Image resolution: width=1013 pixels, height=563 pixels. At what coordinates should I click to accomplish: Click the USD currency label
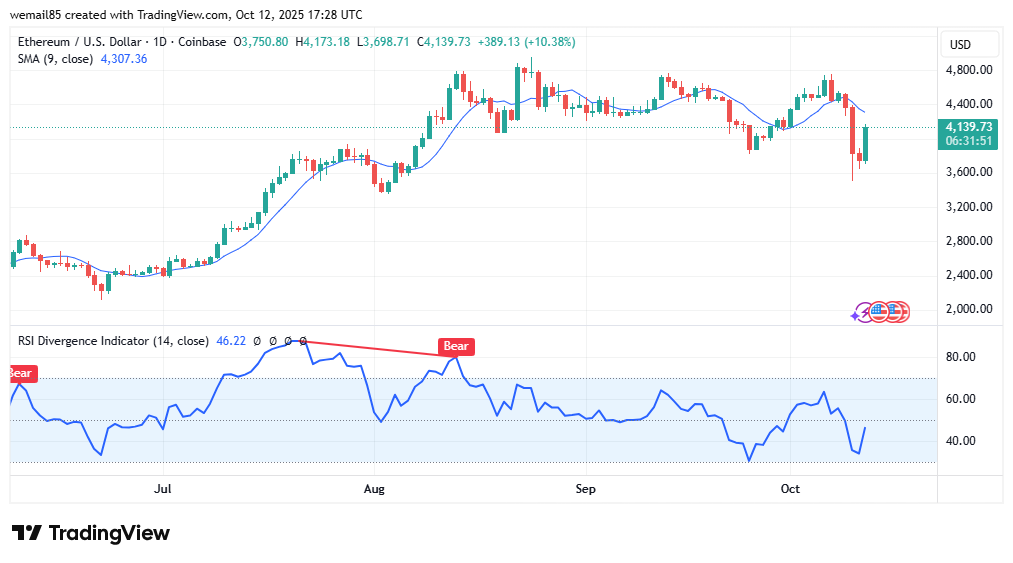tap(960, 45)
